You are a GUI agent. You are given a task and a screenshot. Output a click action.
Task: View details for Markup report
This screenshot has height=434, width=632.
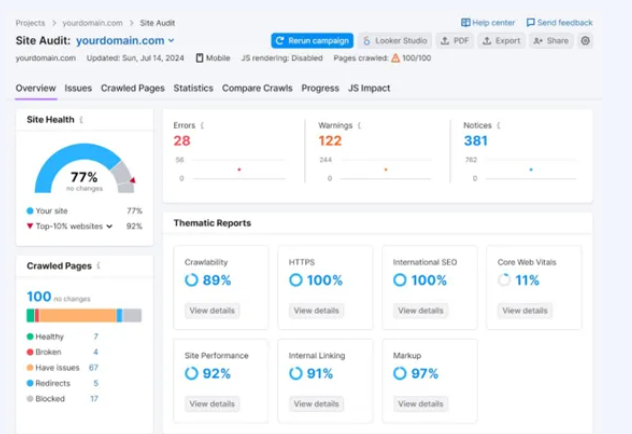point(420,404)
